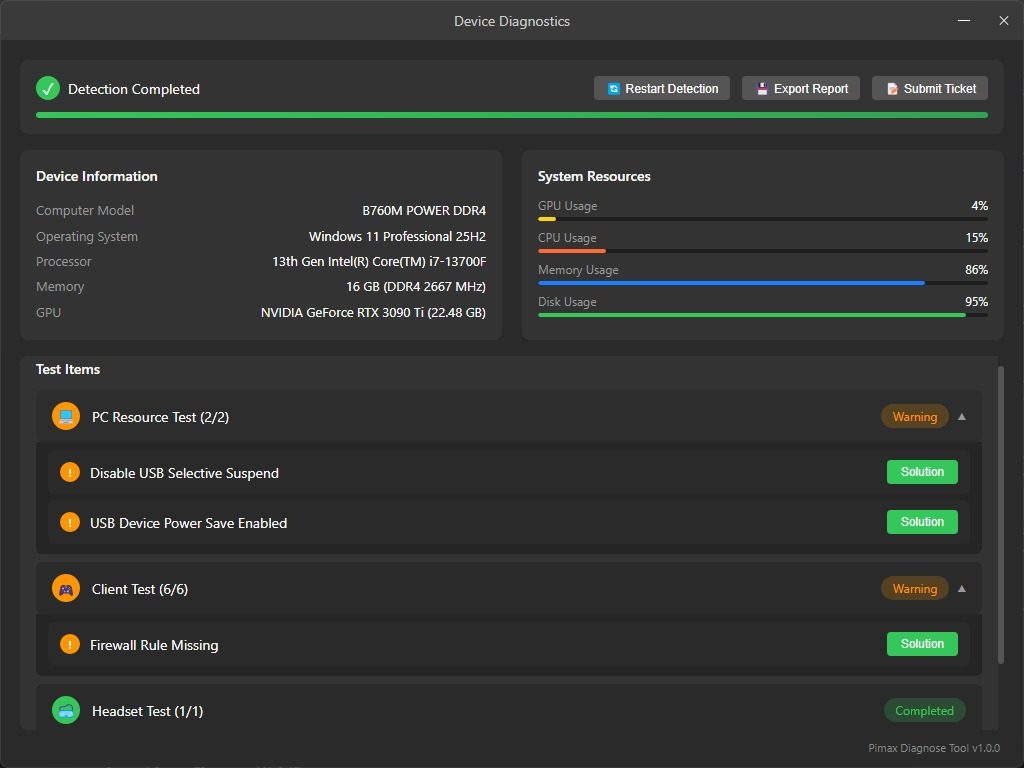Click the green Detection Completed checkmark icon
Screen dimensions: 1024x768
[48, 88]
